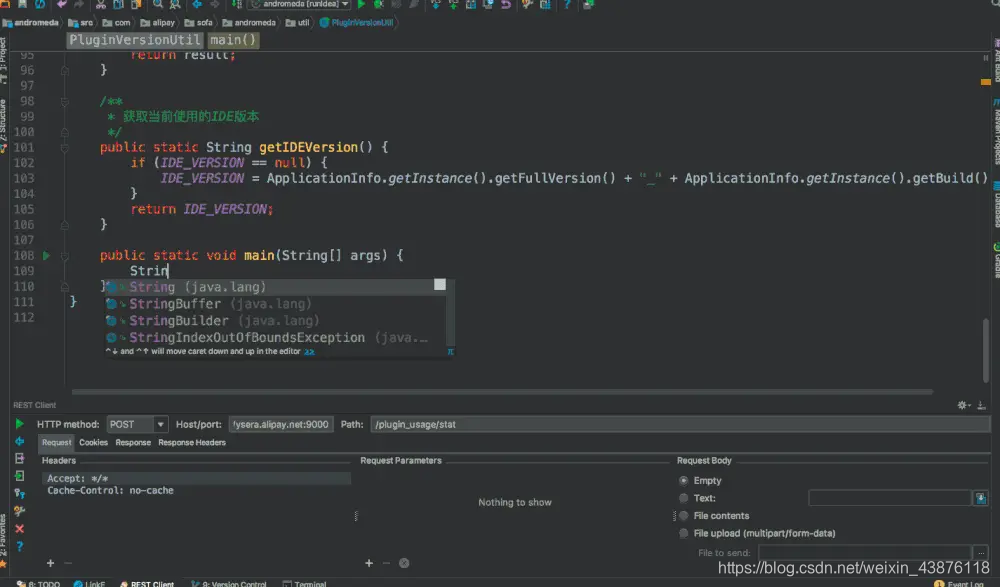Switch to the Response tab
The width and height of the screenshot is (1000, 587).
(x=133, y=443)
